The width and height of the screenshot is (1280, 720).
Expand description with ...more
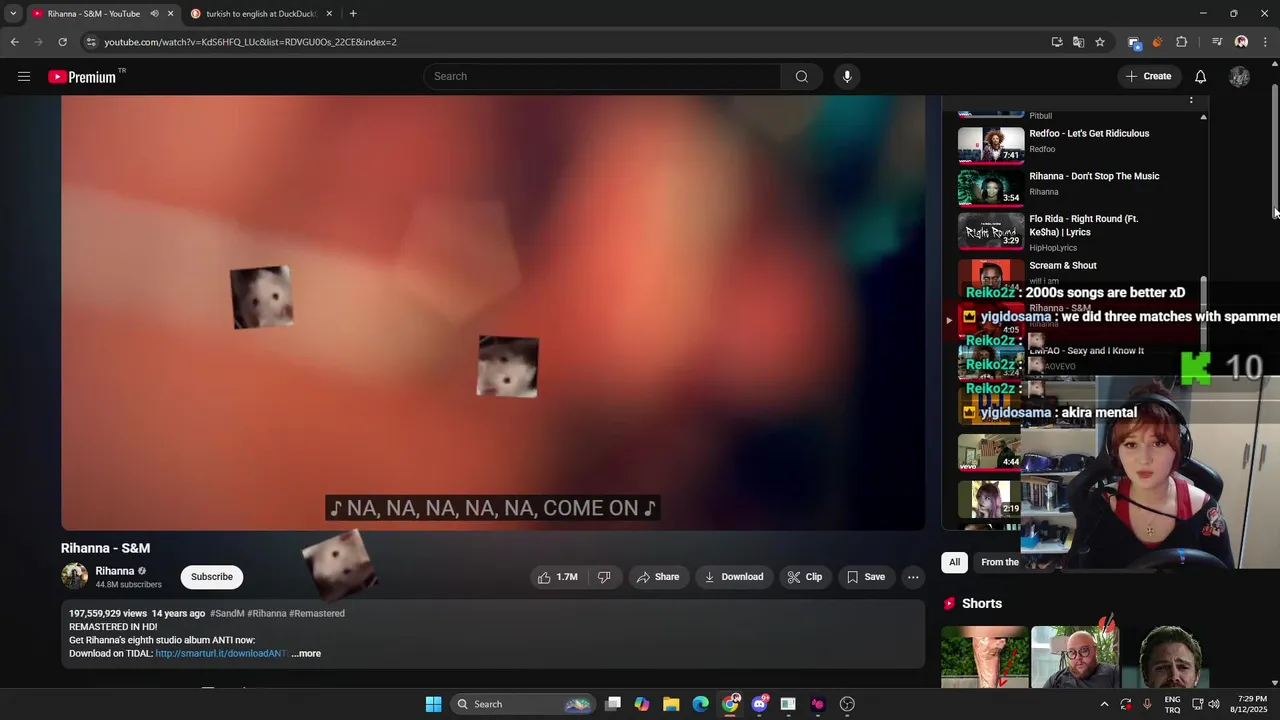[x=306, y=653]
